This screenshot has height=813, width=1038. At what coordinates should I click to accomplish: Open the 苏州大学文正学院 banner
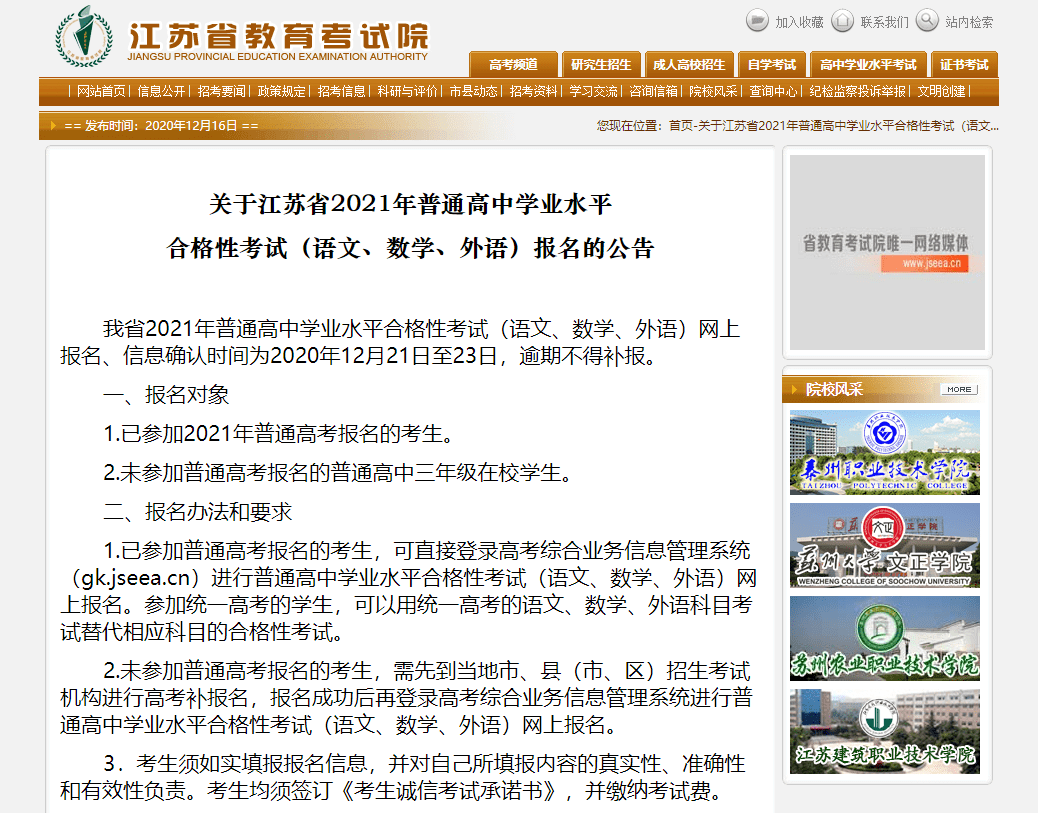tap(884, 545)
